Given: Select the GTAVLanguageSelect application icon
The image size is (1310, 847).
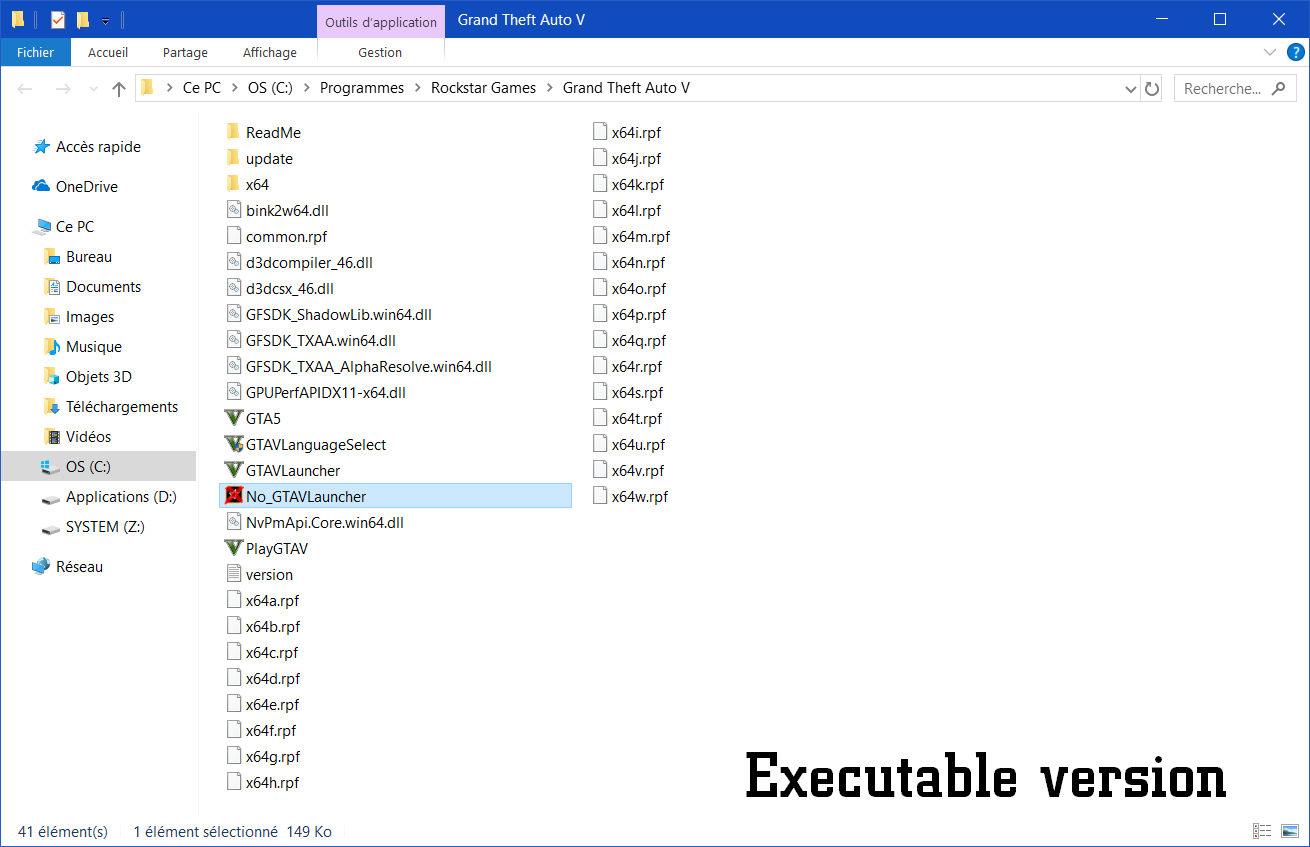Looking at the screenshot, I should (x=234, y=444).
